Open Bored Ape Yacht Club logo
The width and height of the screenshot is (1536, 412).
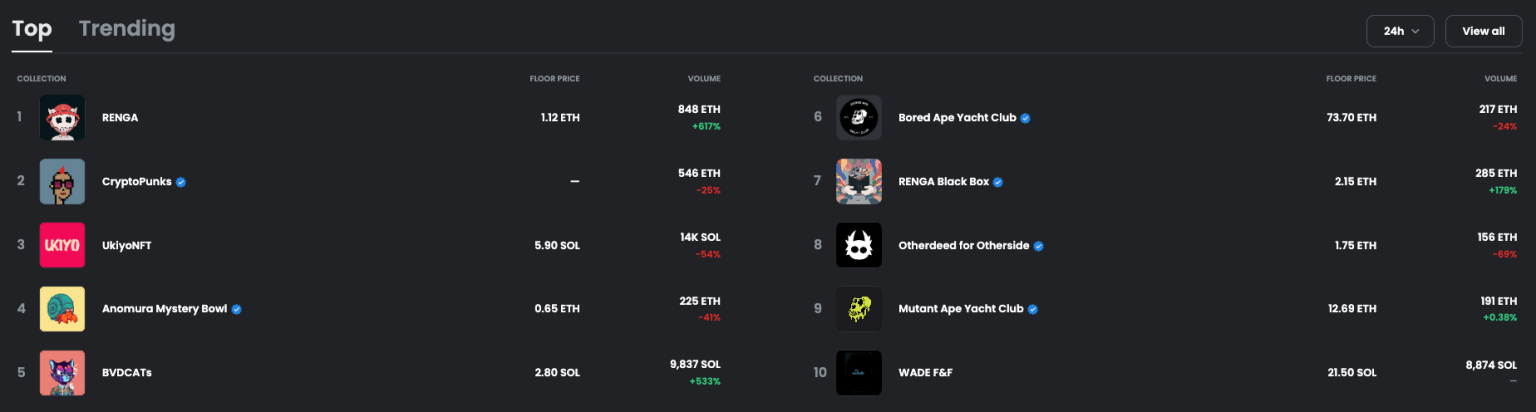[x=858, y=118]
